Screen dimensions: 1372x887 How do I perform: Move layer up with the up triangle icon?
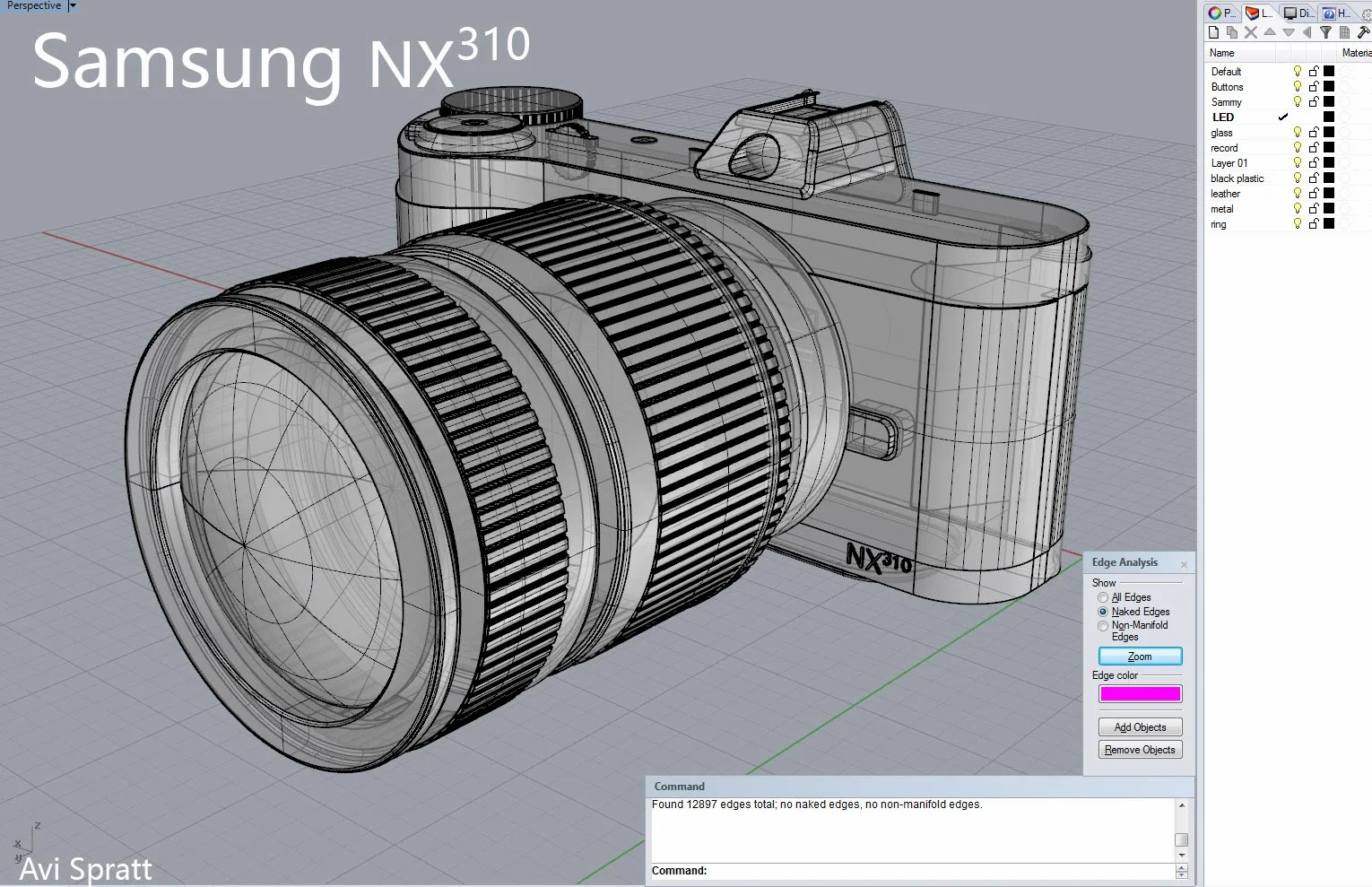(1270, 32)
